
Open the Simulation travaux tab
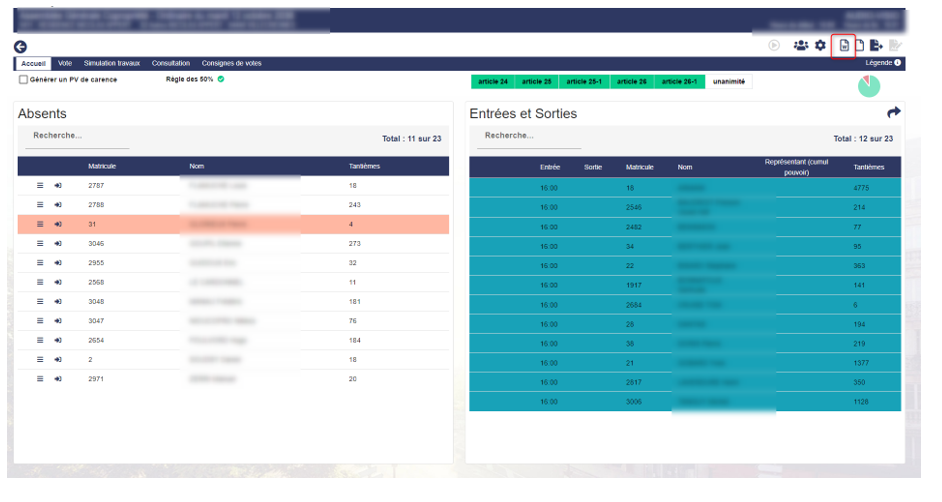point(113,63)
